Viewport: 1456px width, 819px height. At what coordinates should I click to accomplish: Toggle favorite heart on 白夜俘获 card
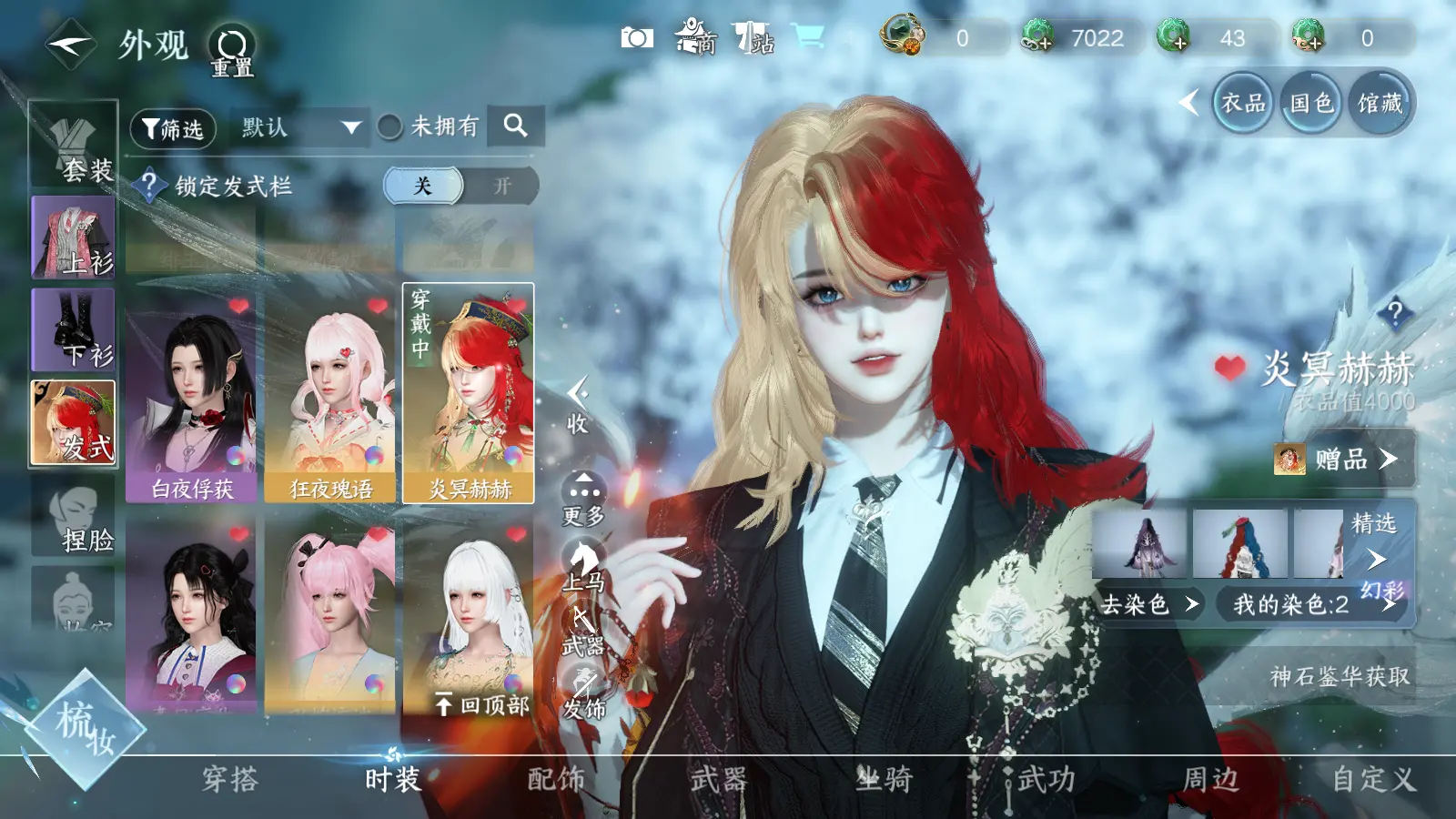[x=238, y=307]
